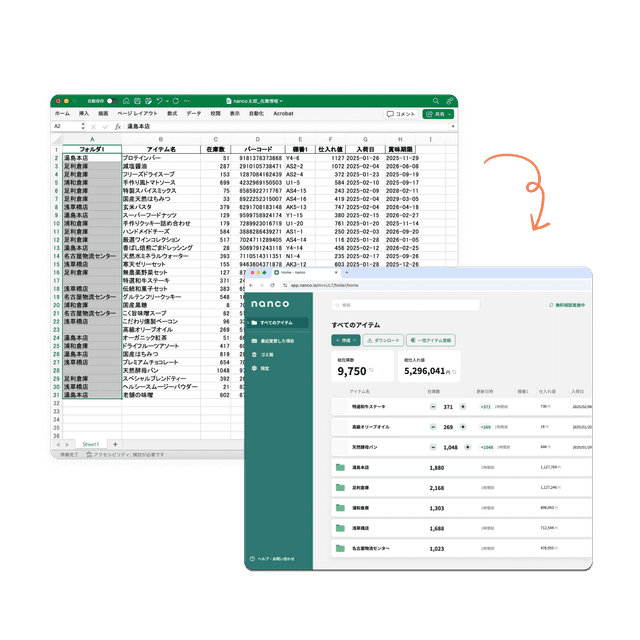Decrease 高級オリーブオイル stock with minus button

(433, 427)
